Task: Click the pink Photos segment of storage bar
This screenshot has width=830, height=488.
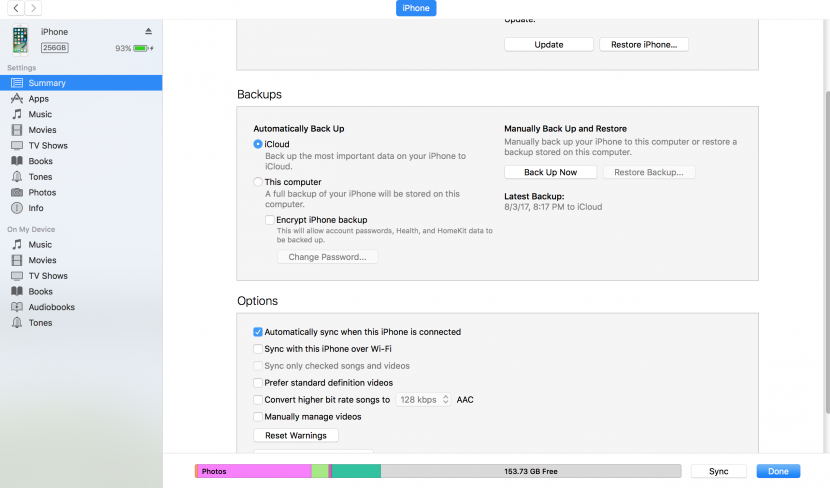Action: click(254, 471)
